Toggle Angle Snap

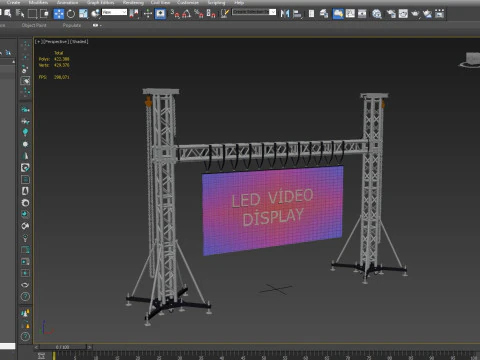coord(186,13)
